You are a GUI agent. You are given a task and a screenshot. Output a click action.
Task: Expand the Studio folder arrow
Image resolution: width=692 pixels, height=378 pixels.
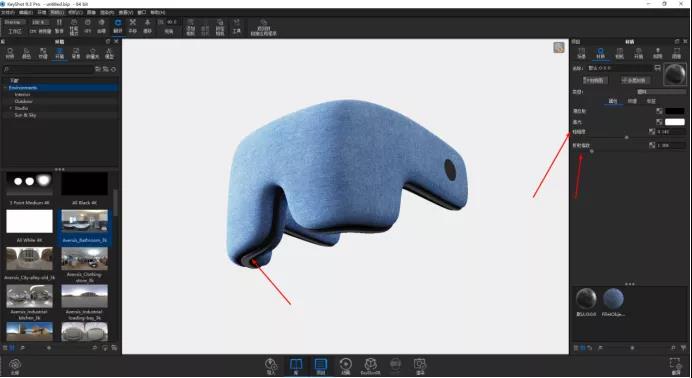[11, 108]
